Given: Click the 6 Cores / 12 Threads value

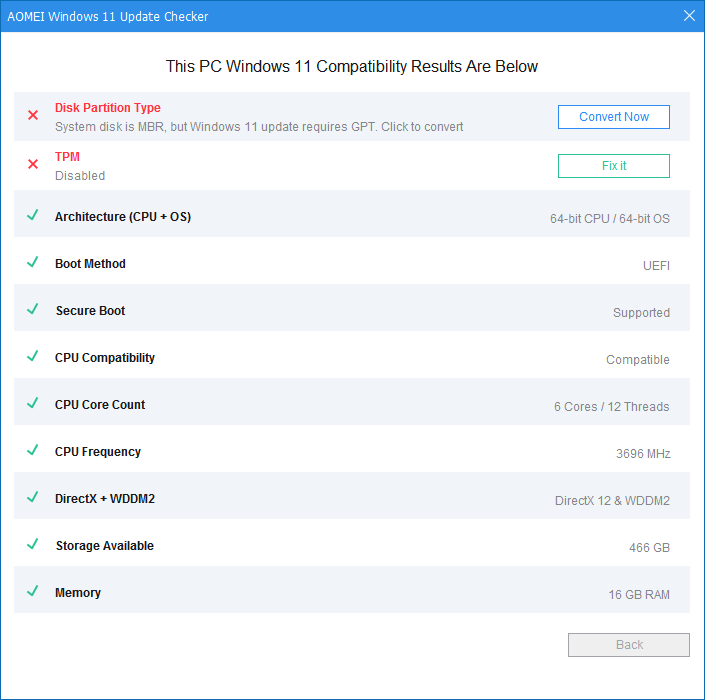Looking at the screenshot, I should click(x=611, y=407).
